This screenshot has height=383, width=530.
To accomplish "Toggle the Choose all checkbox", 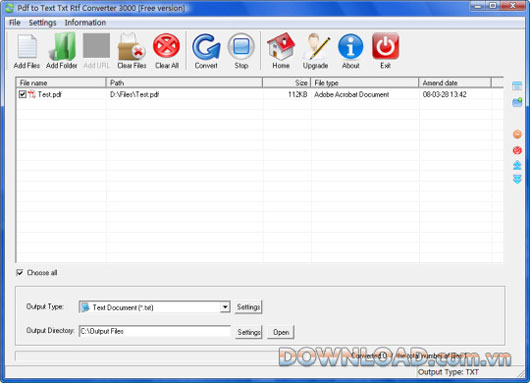I will click(x=20, y=272).
